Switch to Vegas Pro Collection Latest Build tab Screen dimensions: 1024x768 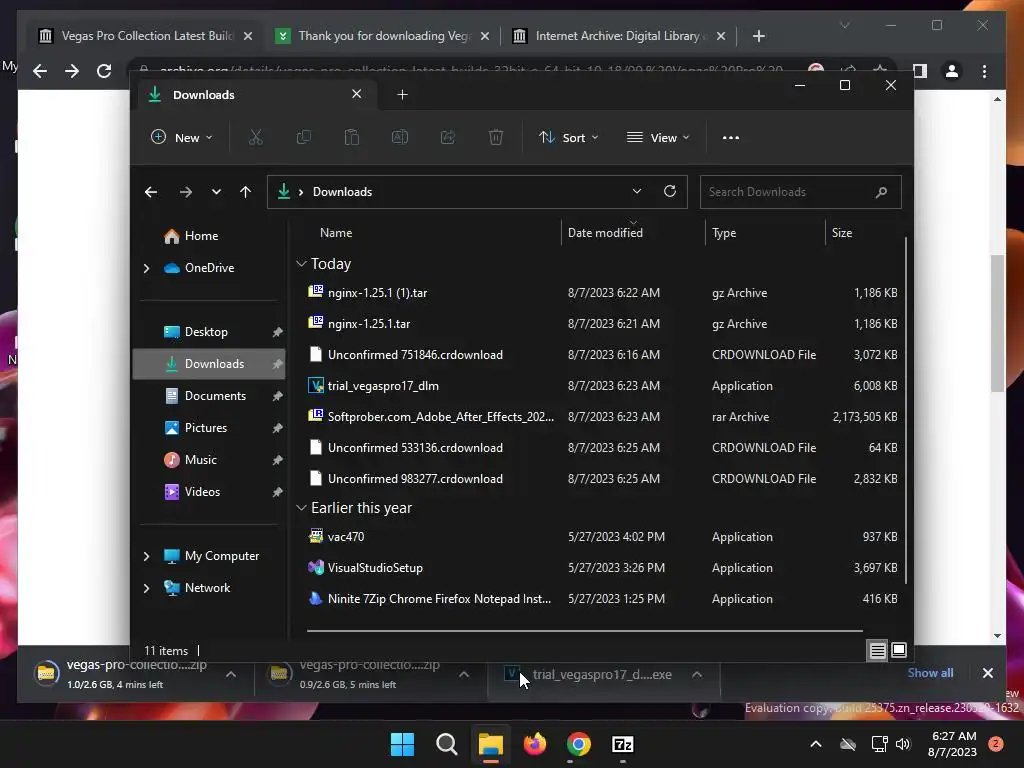point(145,36)
